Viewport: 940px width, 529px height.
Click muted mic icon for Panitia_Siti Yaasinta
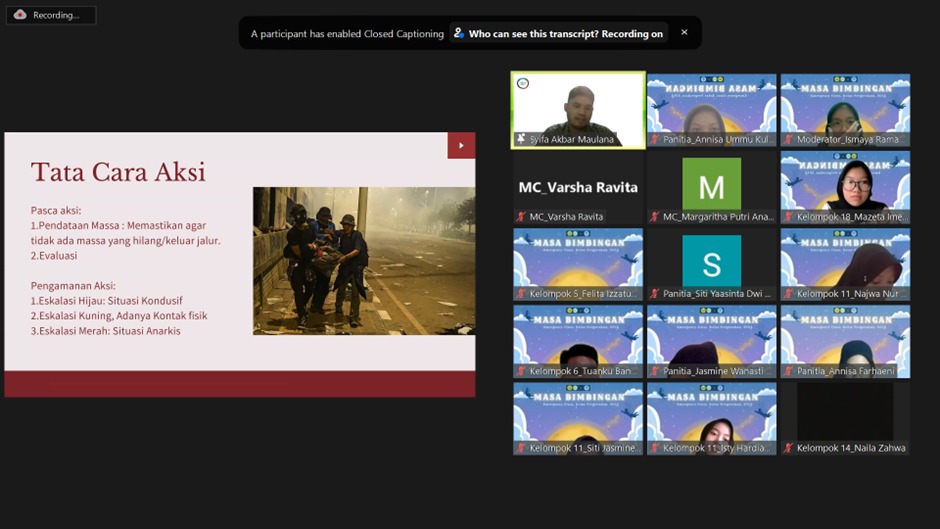[655, 294]
